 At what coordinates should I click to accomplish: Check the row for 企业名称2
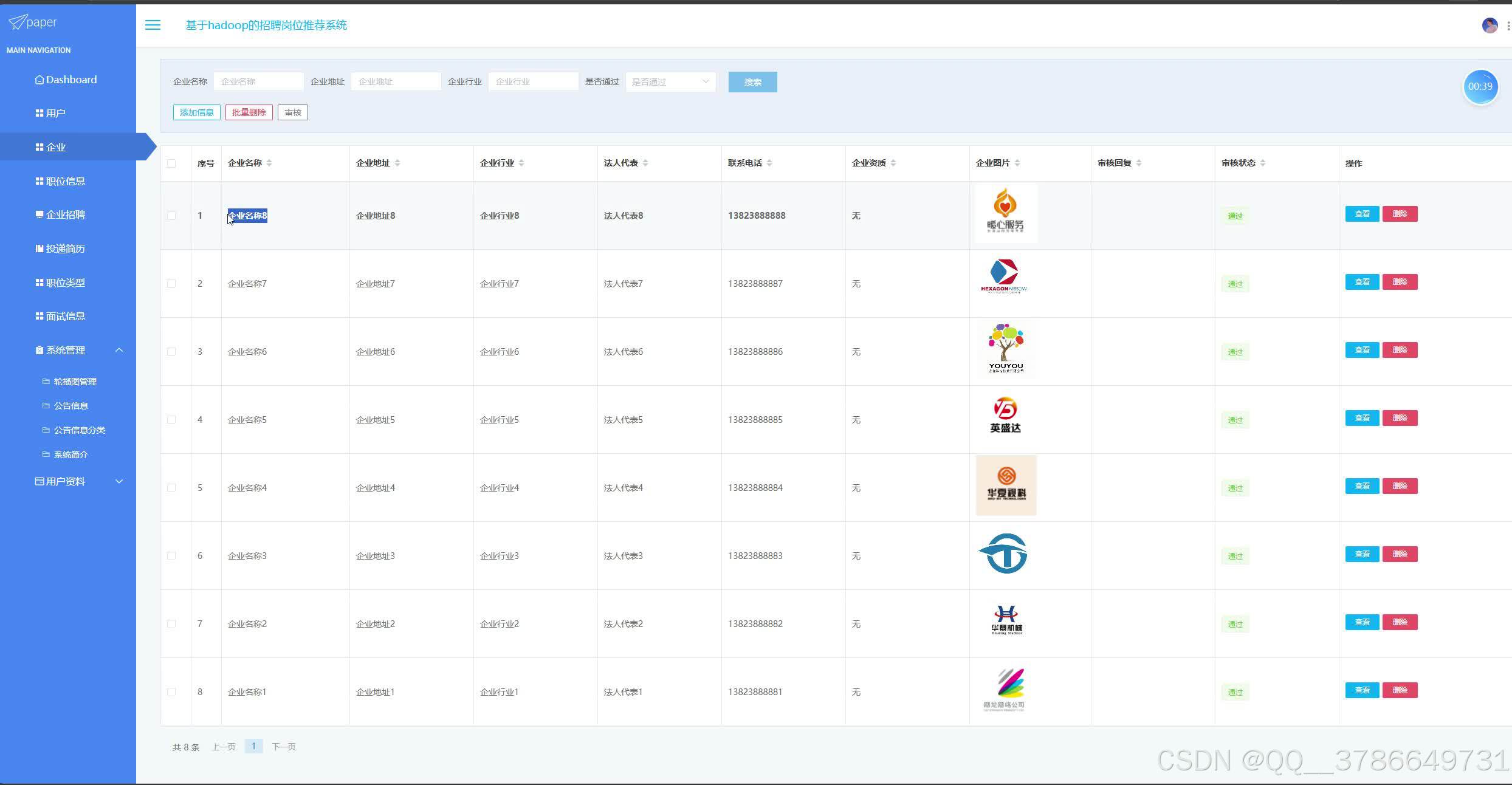tap(171, 624)
